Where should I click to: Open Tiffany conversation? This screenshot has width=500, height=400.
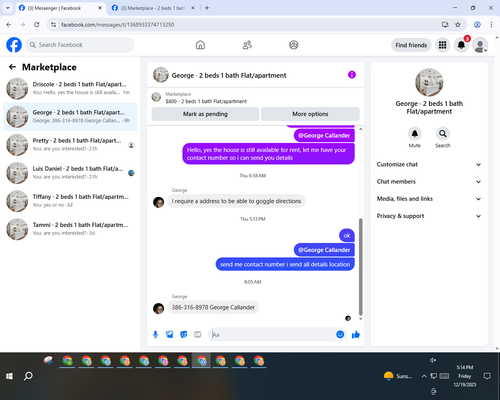tap(70, 201)
